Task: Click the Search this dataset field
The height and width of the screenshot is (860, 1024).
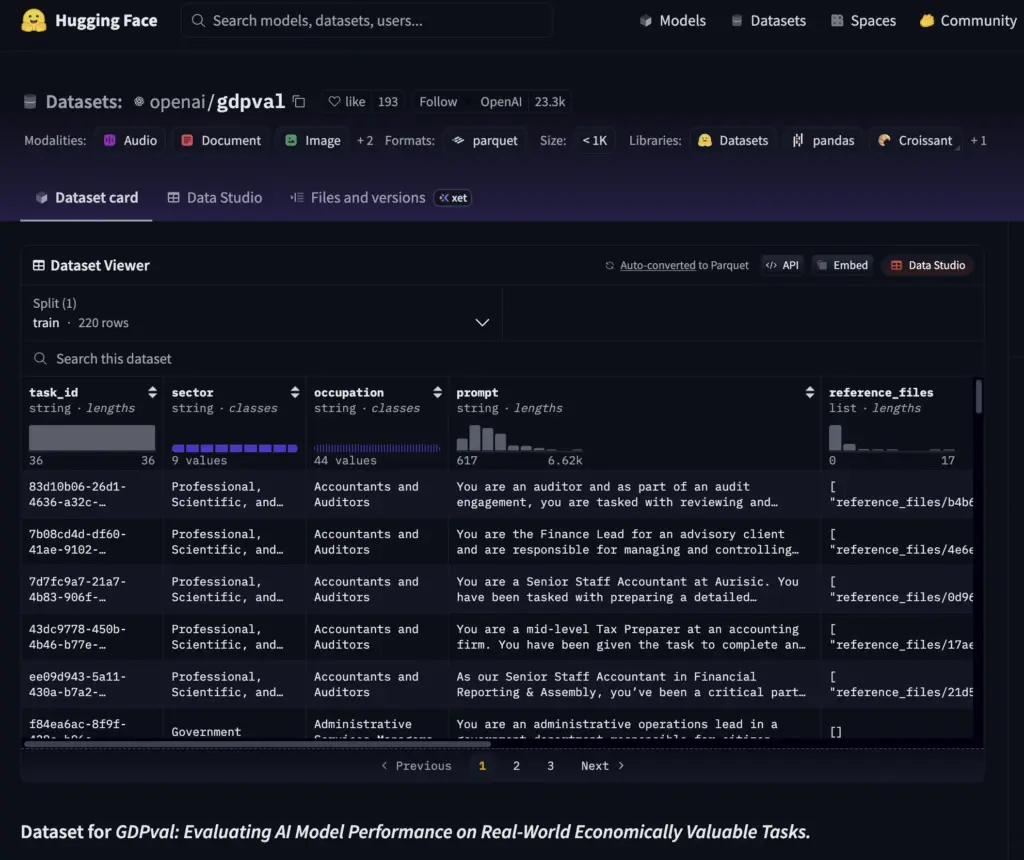Action: (x=114, y=359)
